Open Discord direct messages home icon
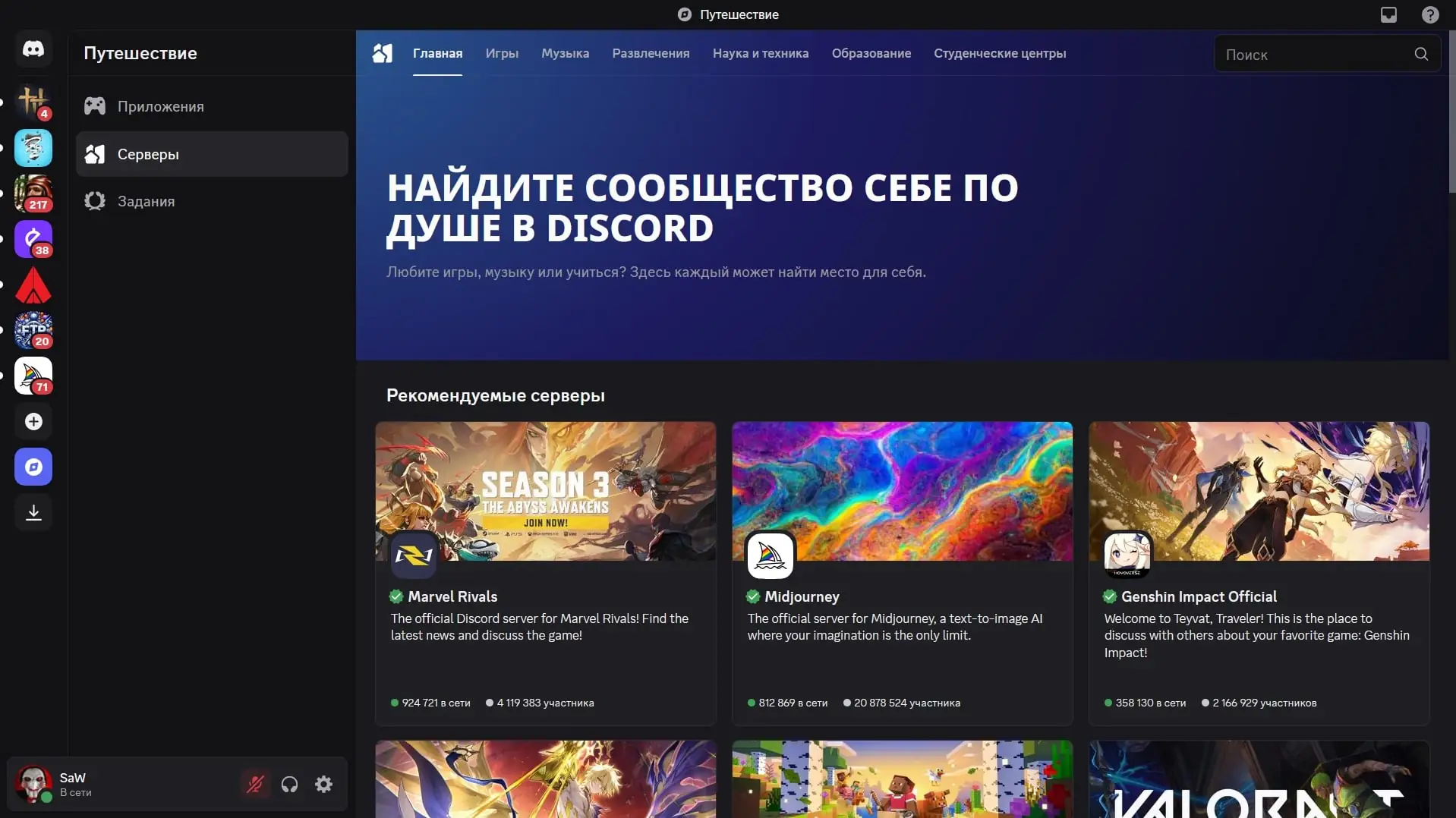Viewport: 1456px width, 818px height. pos(33,49)
